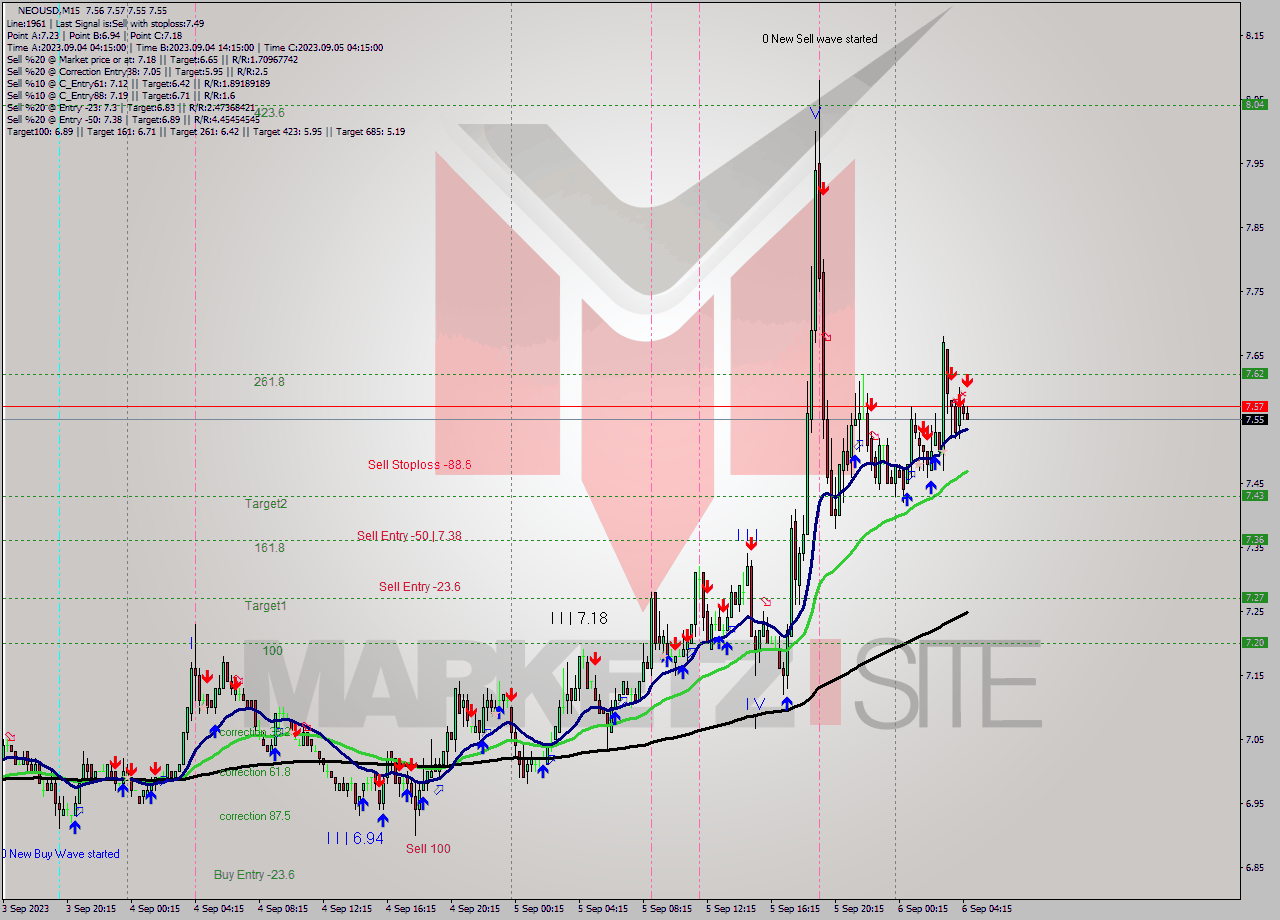Image resolution: width=1280 pixels, height=920 pixels.
Task: Select the 'correction 61.8' label
Action: pyautogui.click(x=255, y=772)
